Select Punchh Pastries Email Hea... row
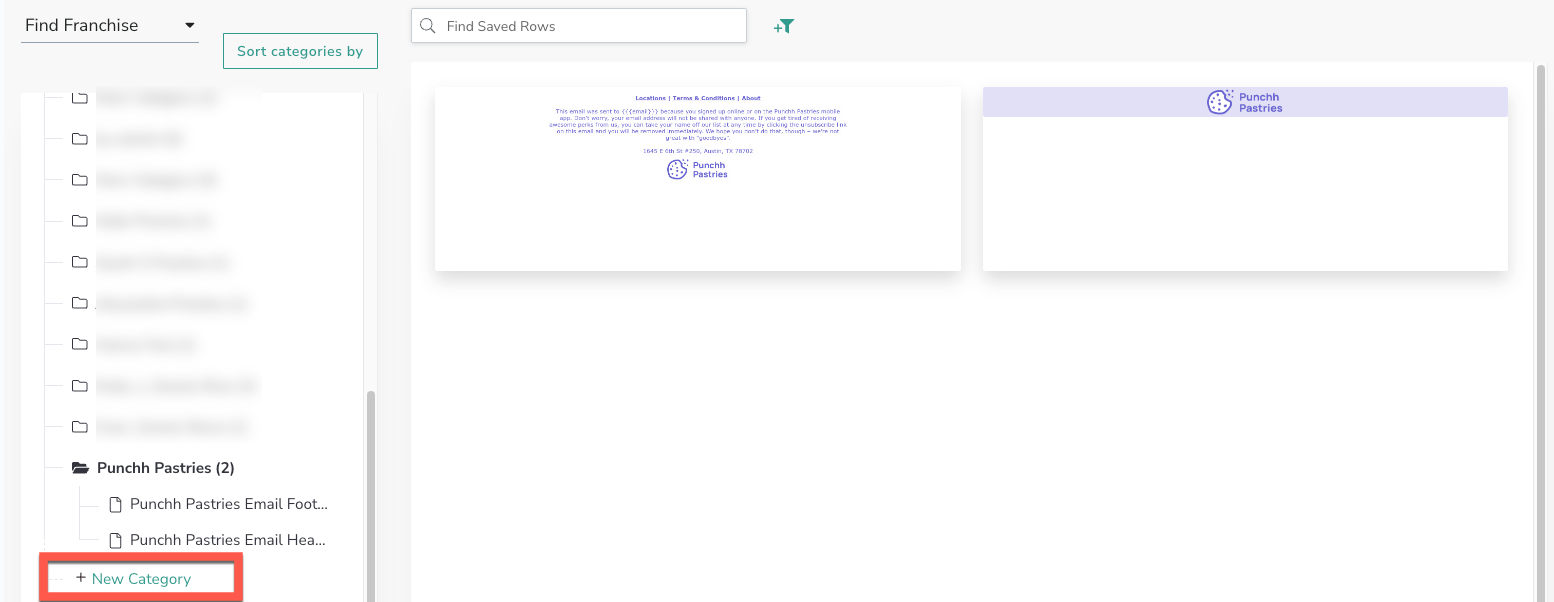 pos(217,540)
